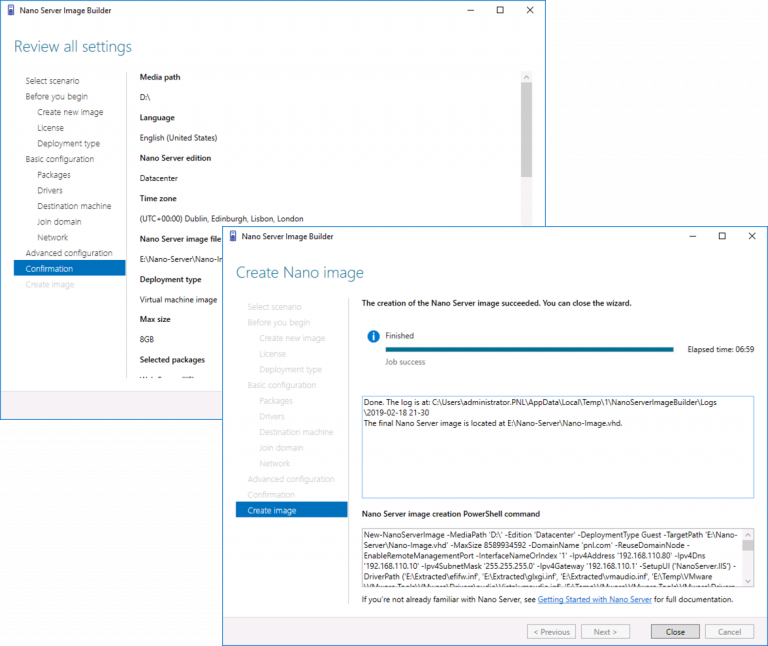The width and height of the screenshot is (768, 646).
Task: Click greyed Join domain step in front window
Action: tap(281, 448)
